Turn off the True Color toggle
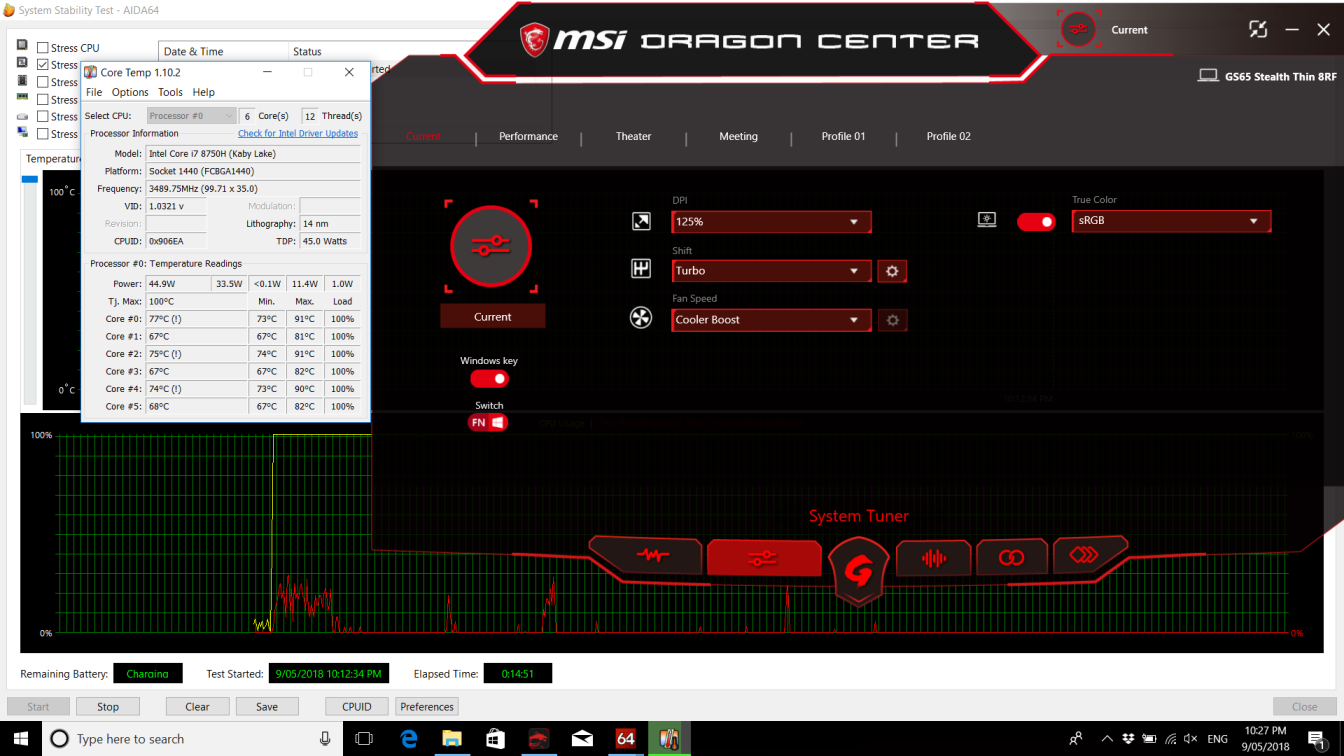Viewport: 1344px width, 756px height. click(1036, 221)
